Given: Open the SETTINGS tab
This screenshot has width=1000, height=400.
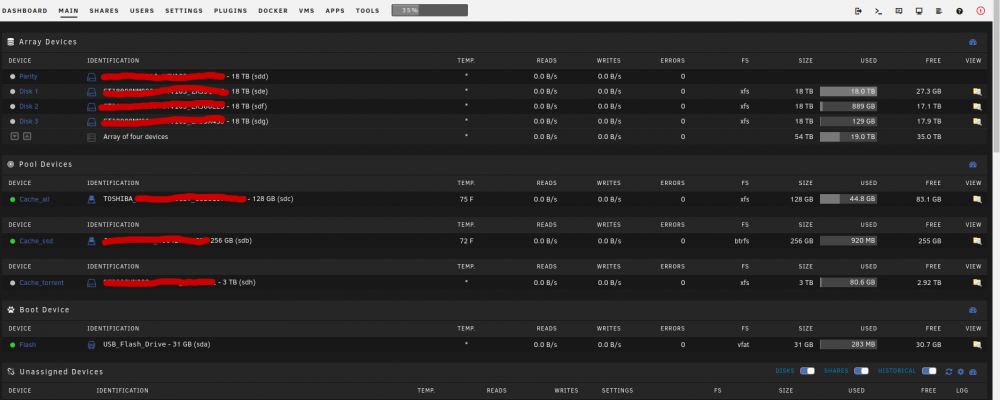Looking at the screenshot, I should (x=184, y=11).
